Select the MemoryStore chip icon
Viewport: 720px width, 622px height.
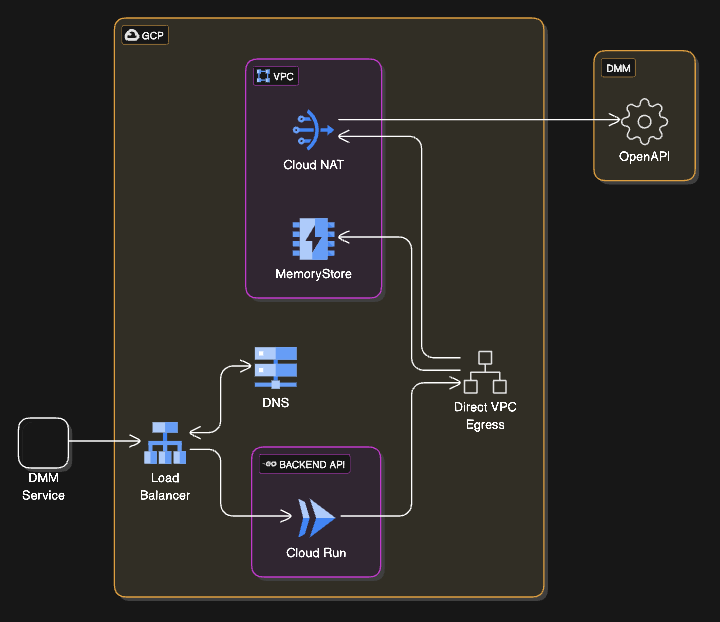coord(314,239)
